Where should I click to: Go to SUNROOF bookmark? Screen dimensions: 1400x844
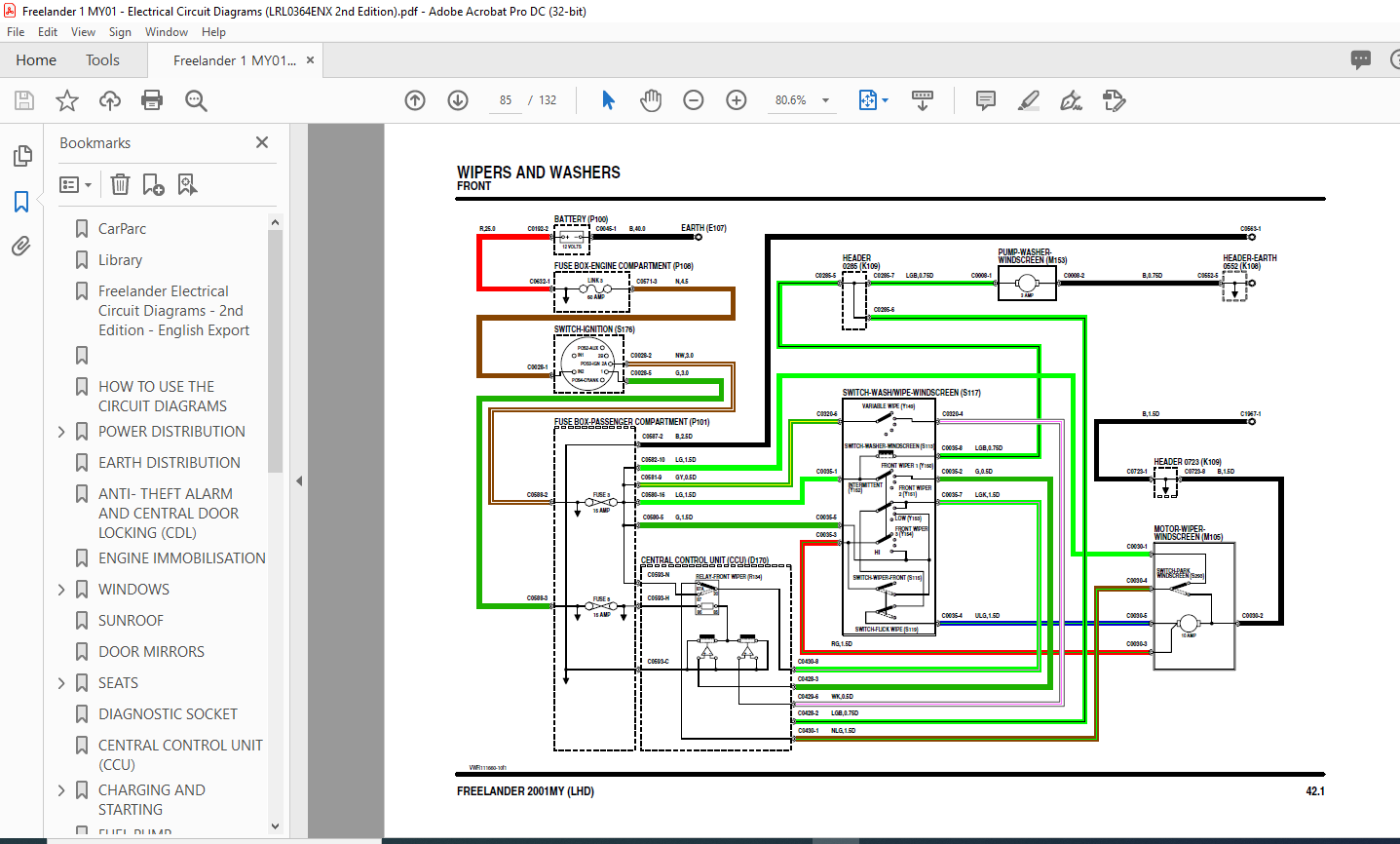tap(131, 621)
